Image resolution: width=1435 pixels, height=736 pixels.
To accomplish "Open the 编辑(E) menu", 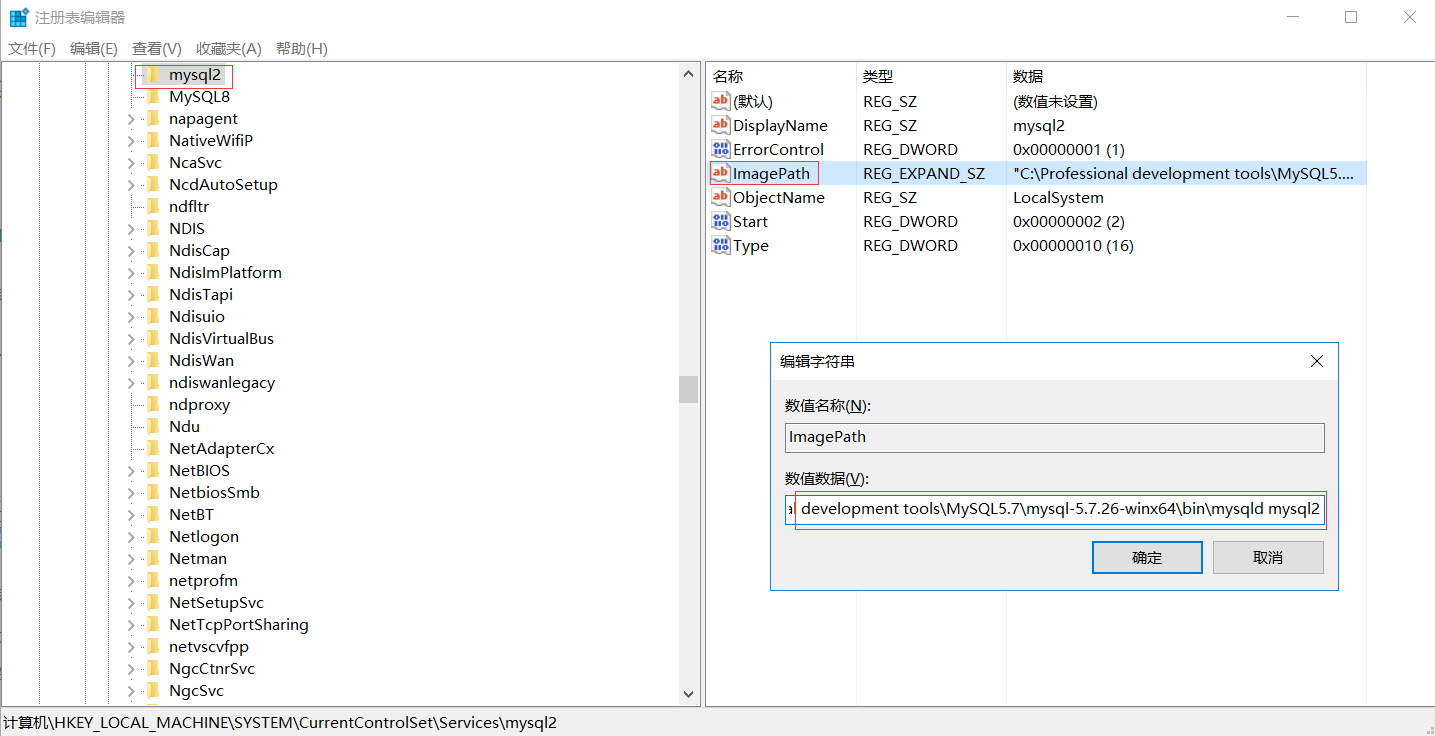I will pyautogui.click(x=94, y=49).
